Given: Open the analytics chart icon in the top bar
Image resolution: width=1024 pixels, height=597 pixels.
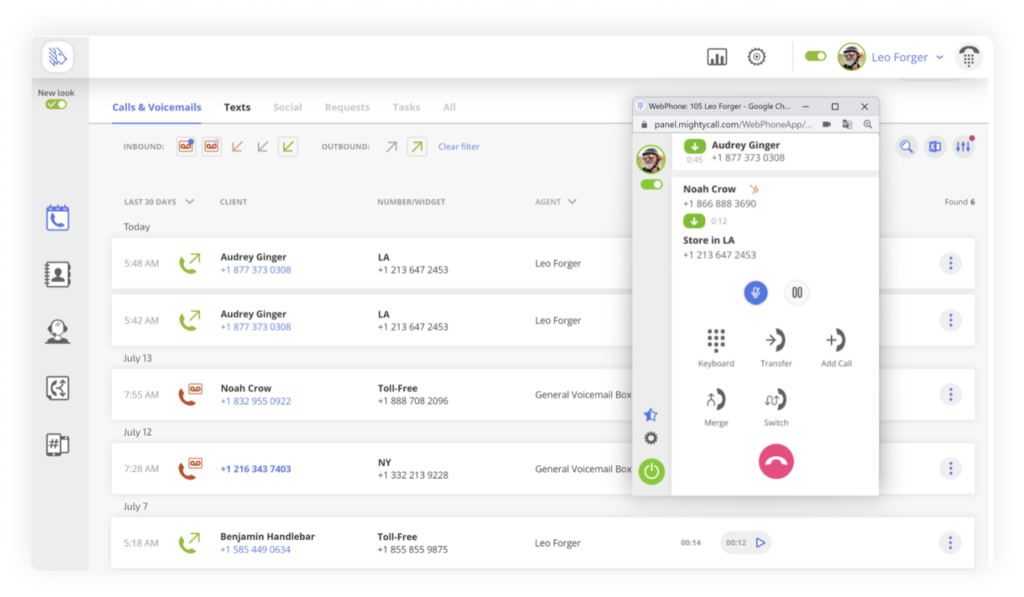Looking at the screenshot, I should point(716,56).
